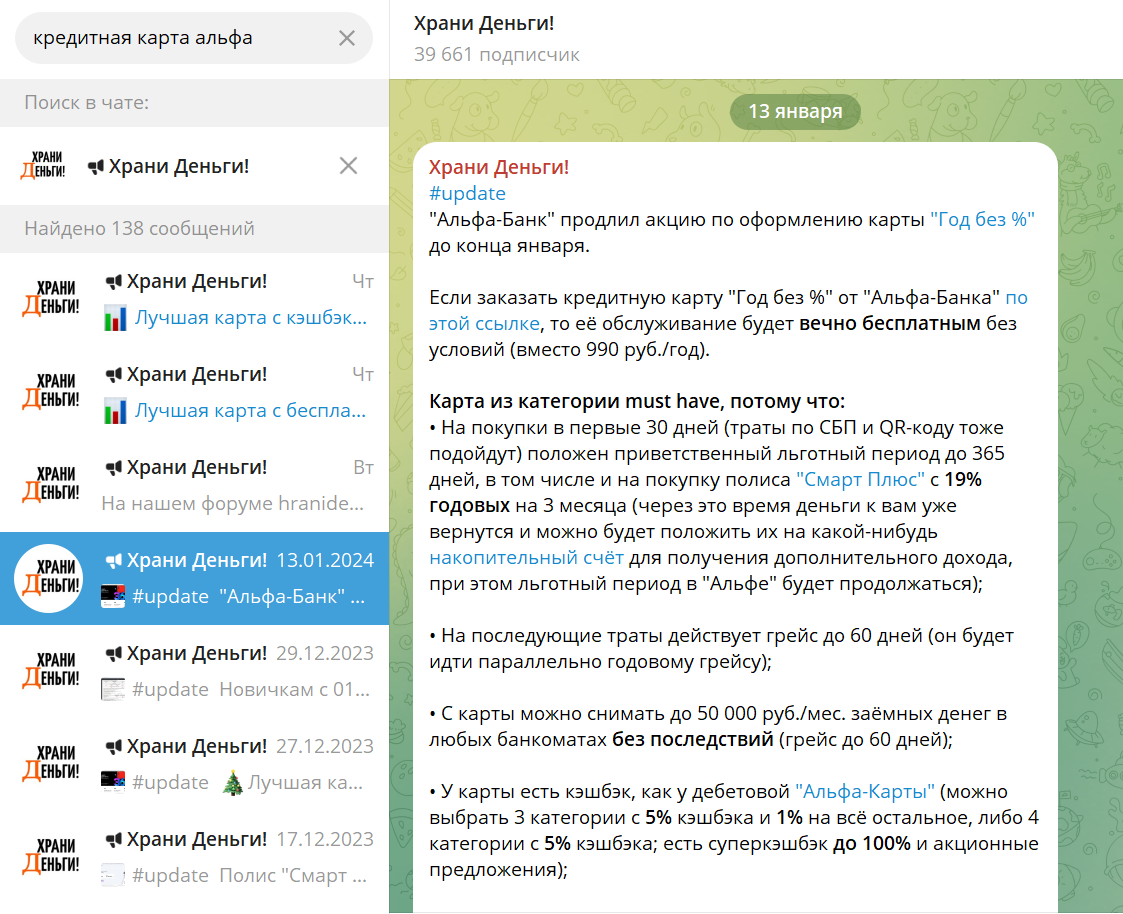Click the megaphone icon in the 17.12.2023 result

click(x=113, y=840)
